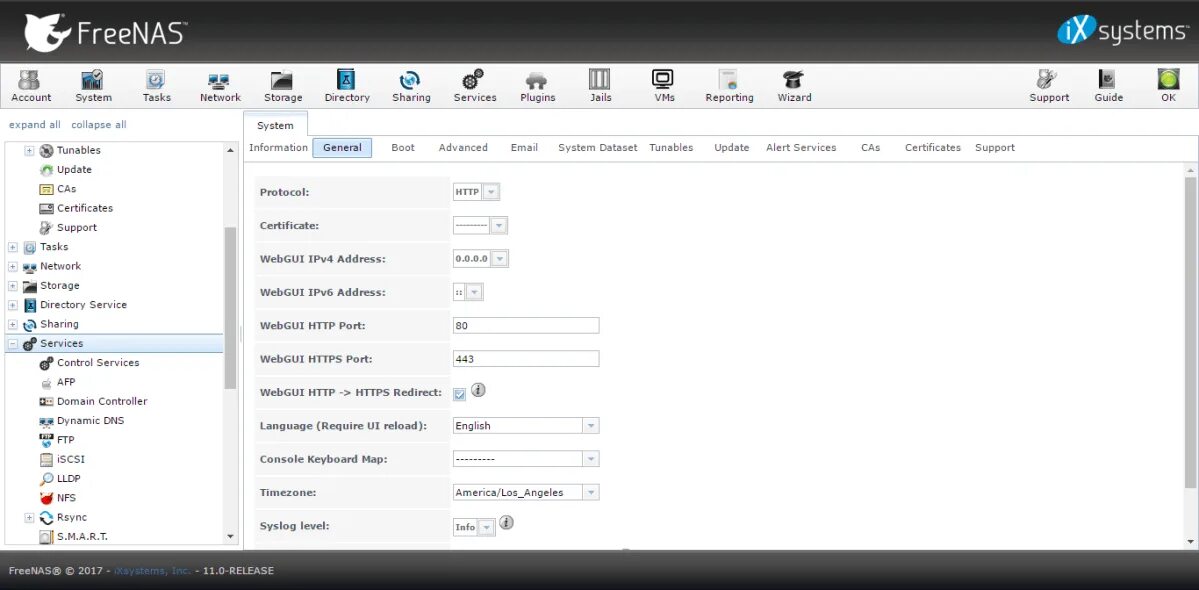1199x590 pixels.
Task: Expand the Tunables tree node
Action: tap(29, 151)
